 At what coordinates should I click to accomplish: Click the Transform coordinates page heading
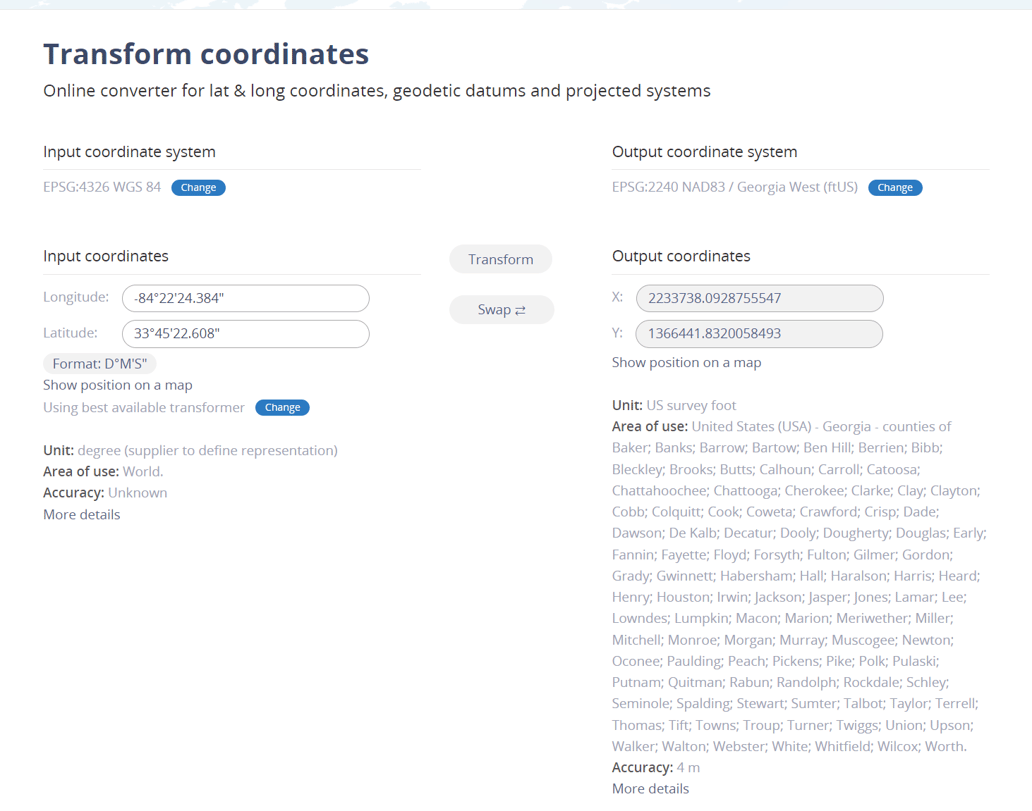(x=205, y=54)
